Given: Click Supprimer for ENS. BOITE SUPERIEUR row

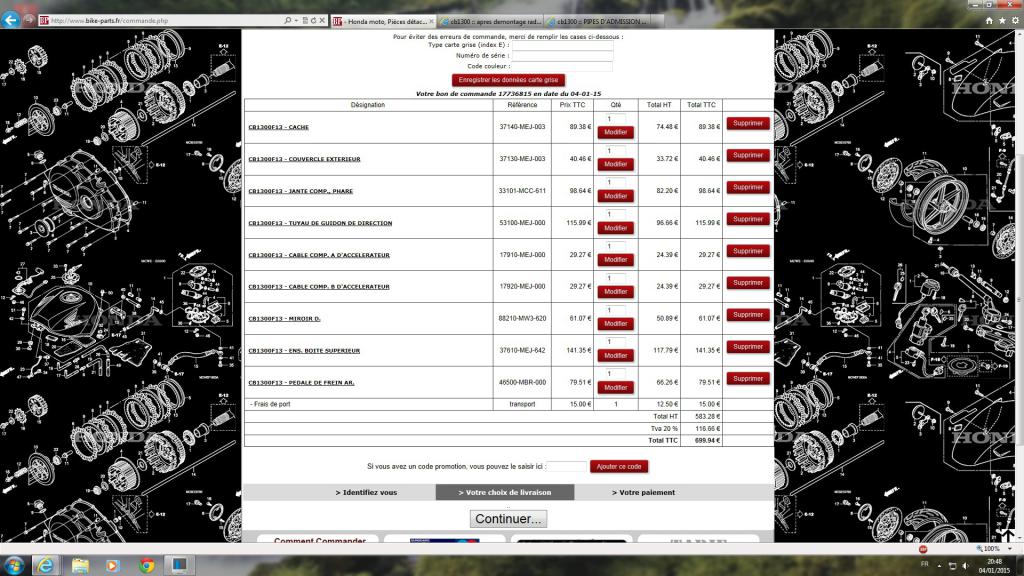Looking at the screenshot, I should pos(748,347).
